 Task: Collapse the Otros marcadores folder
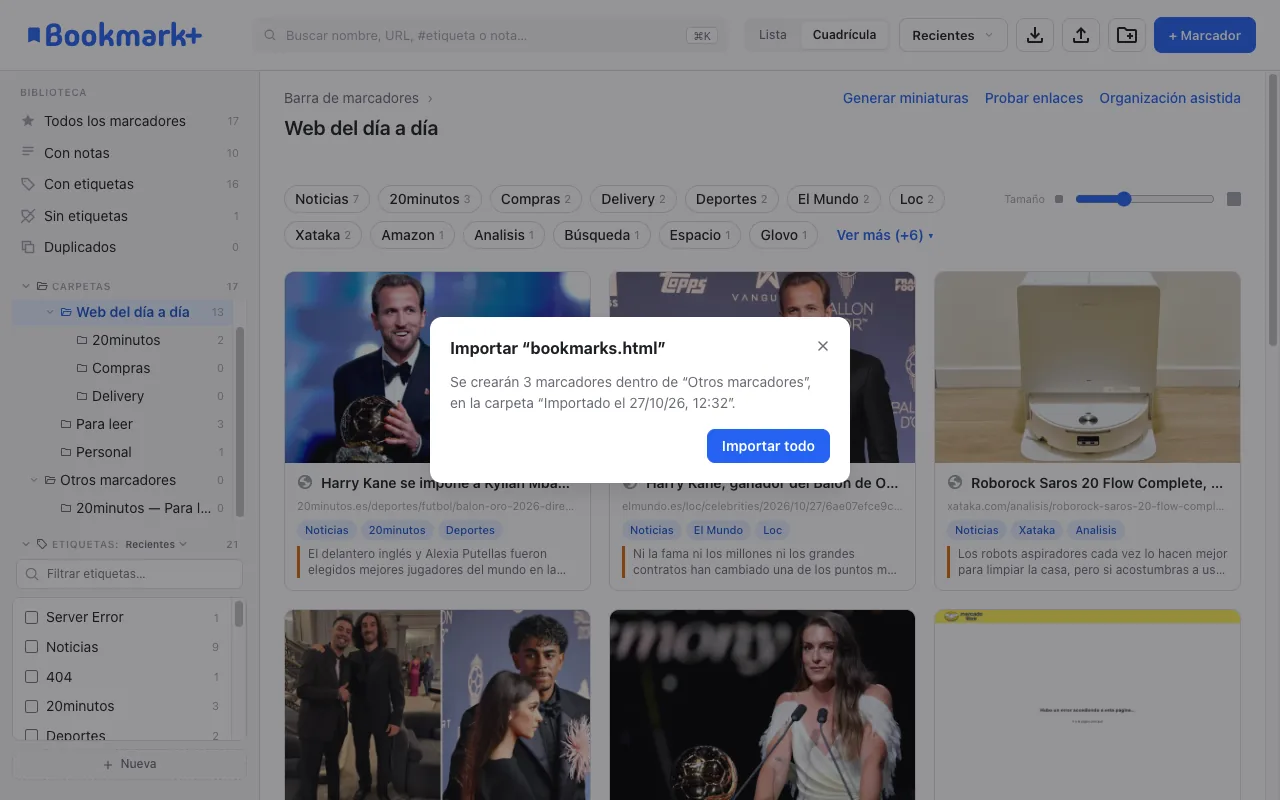point(34,480)
